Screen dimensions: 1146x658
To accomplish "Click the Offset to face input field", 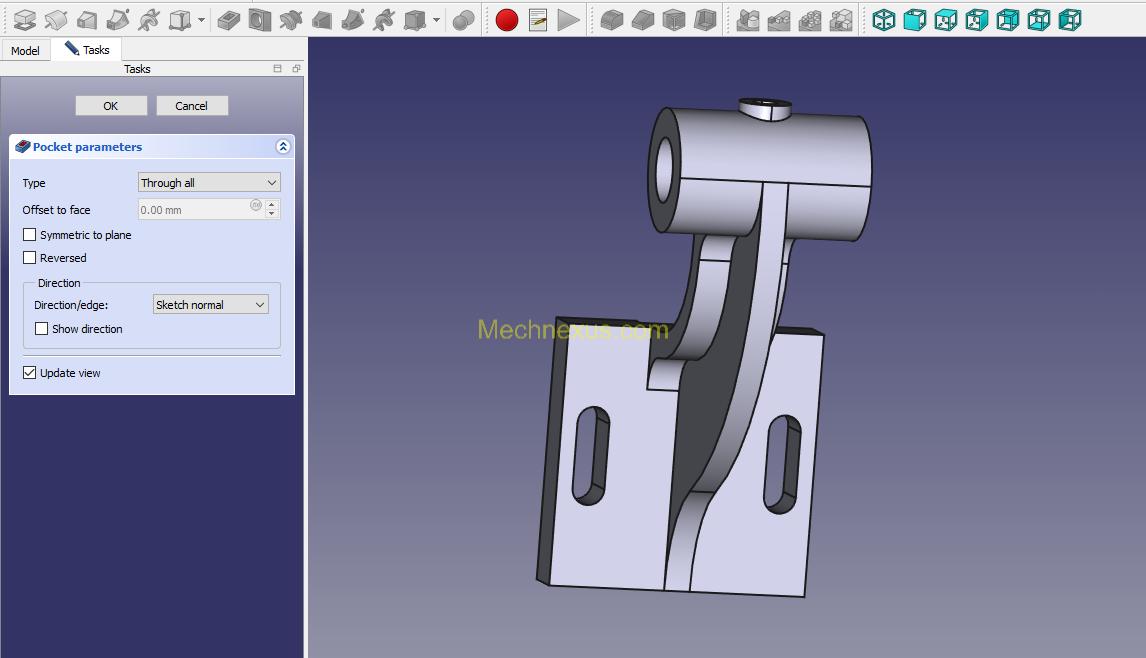I will pyautogui.click(x=195, y=210).
